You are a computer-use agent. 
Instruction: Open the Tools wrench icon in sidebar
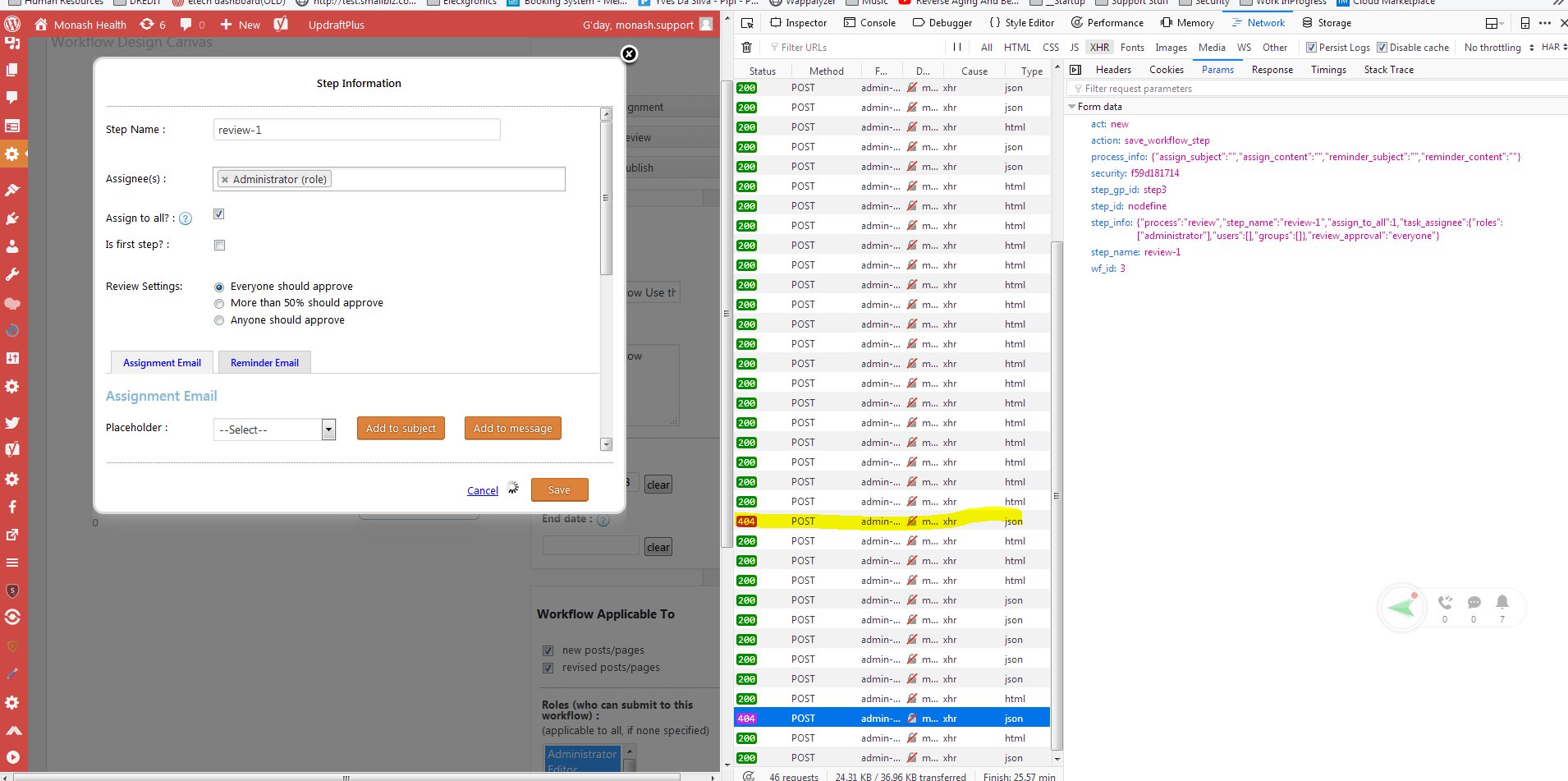coord(12,274)
